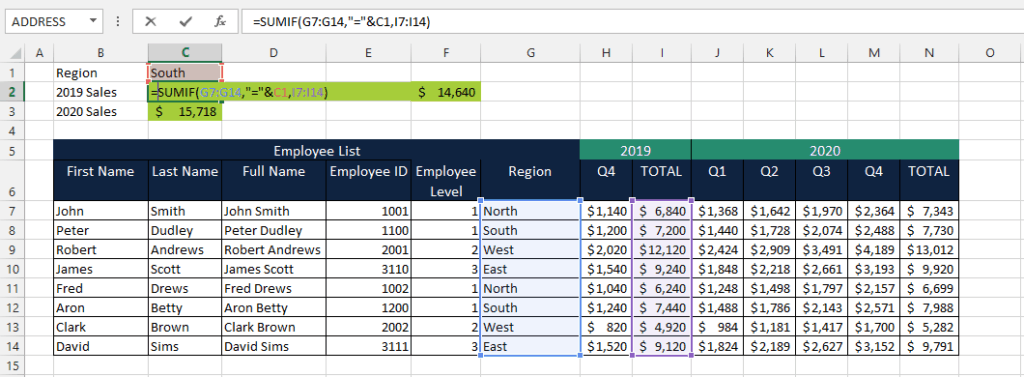Select the Region cell for John Smith

click(x=530, y=211)
